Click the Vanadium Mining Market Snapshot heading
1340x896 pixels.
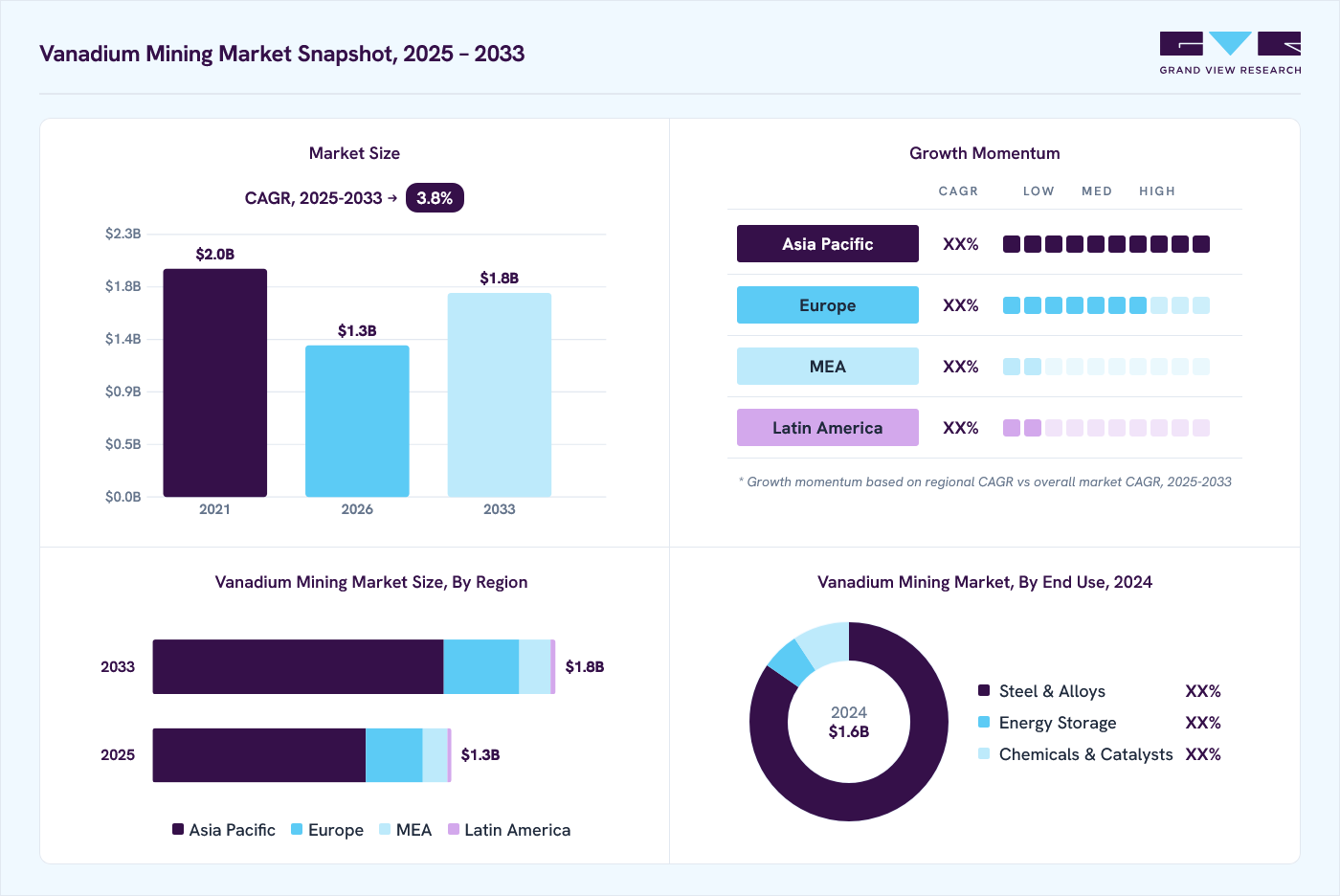pyautogui.click(x=282, y=54)
